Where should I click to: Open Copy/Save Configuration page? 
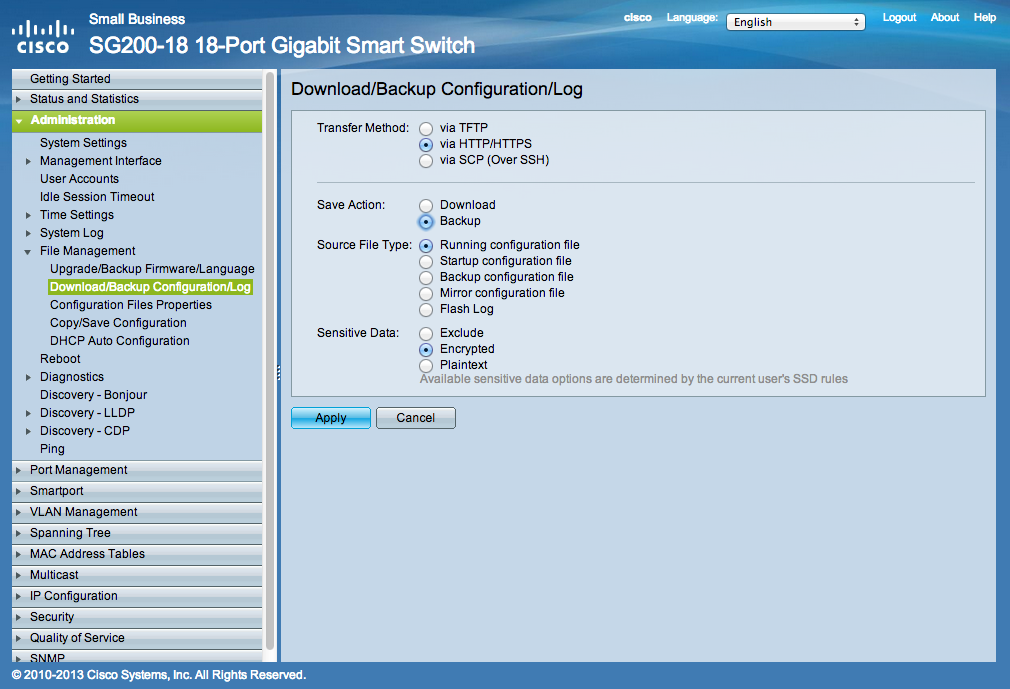click(x=119, y=323)
